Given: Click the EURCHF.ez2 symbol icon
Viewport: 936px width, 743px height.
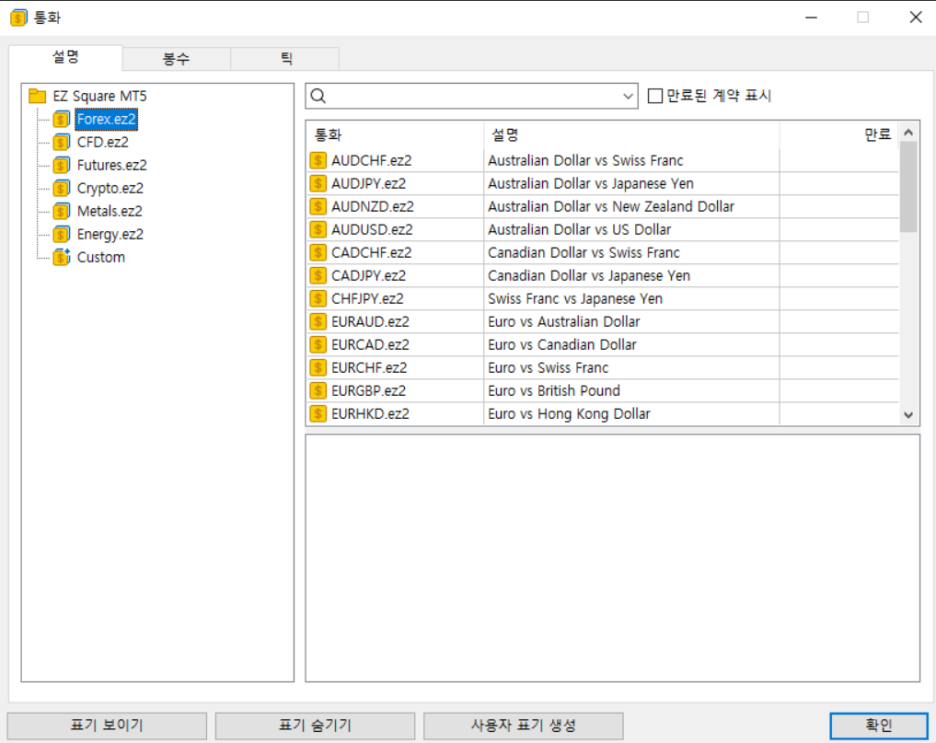Looking at the screenshot, I should (318, 368).
